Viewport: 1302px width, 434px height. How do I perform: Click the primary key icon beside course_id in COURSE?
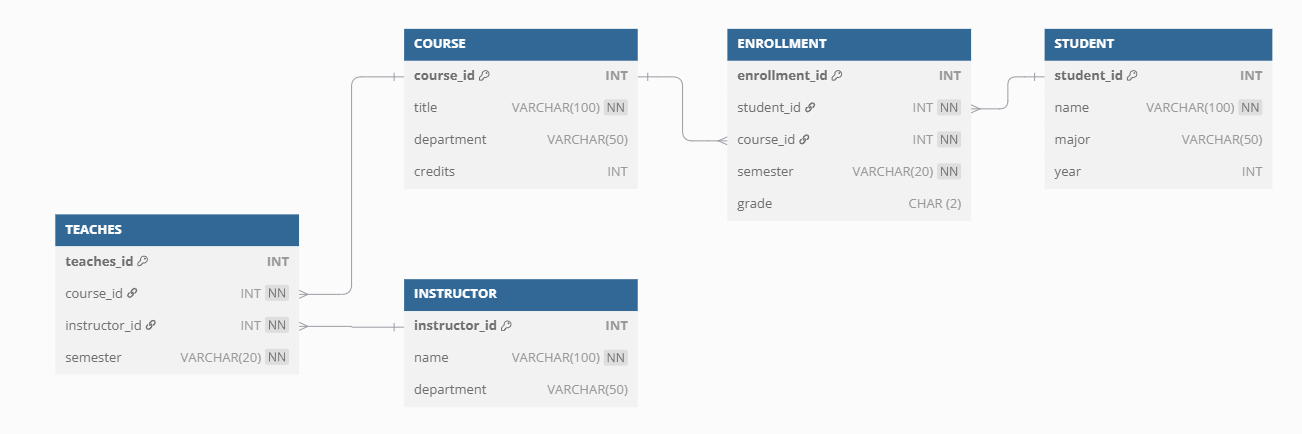tap(485, 76)
